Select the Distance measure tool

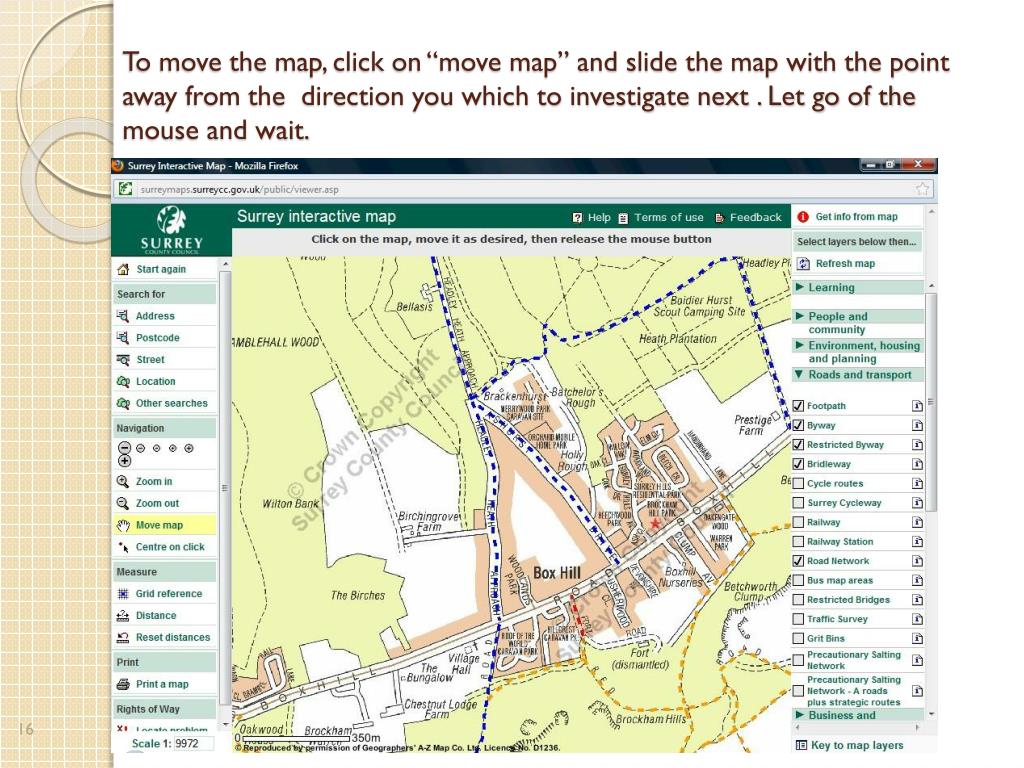coord(155,615)
